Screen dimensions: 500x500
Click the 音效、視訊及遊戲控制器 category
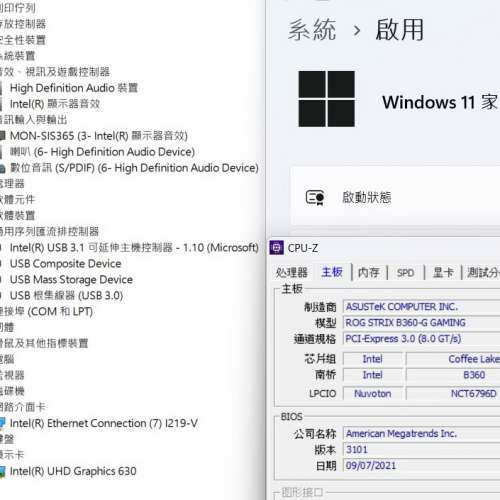(55, 72)
